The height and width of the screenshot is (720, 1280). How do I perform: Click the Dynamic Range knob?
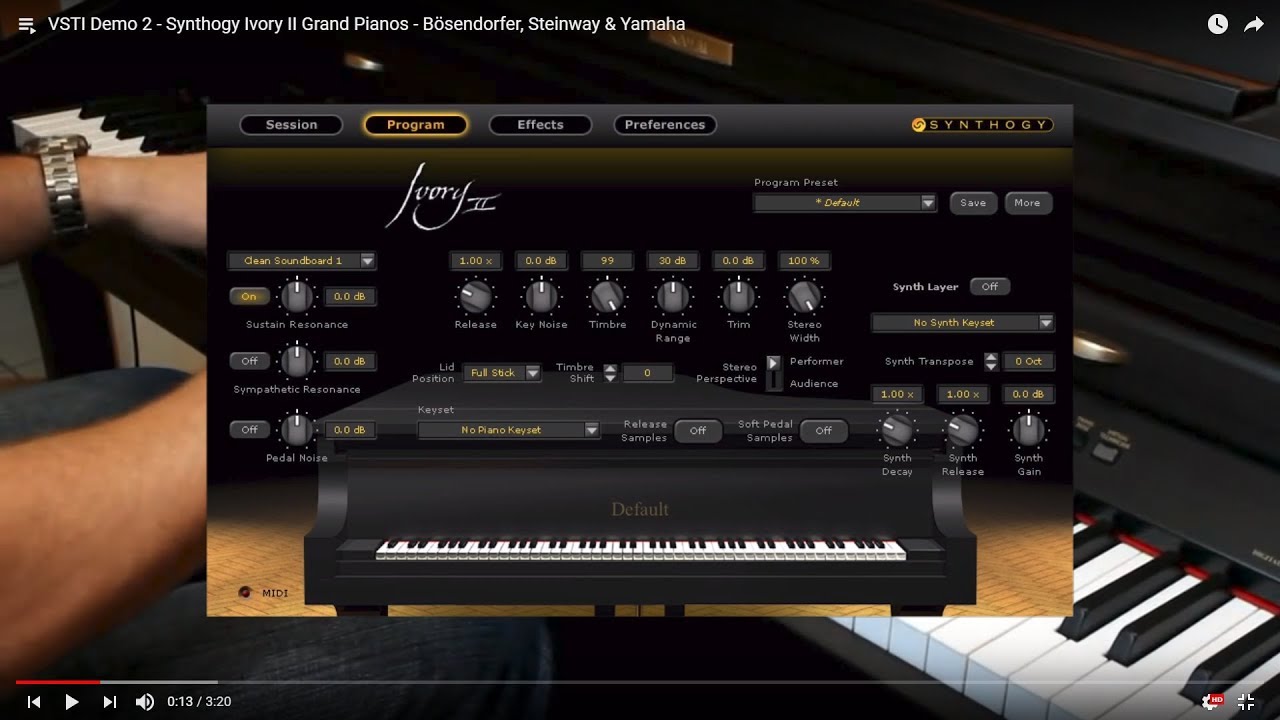(x=673, y=296)
